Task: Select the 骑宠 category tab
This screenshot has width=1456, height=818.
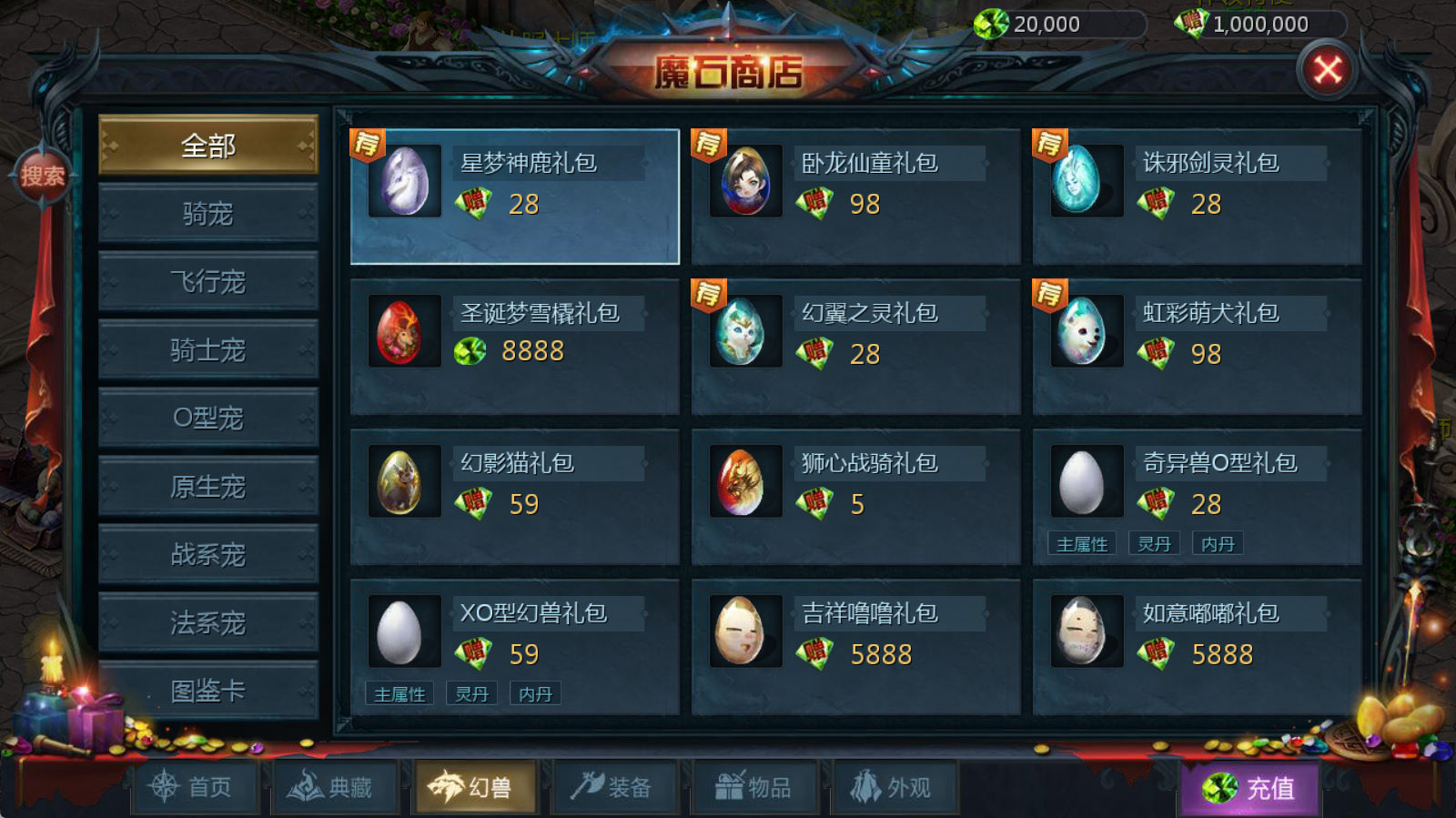Action: [x=208, y=214]
